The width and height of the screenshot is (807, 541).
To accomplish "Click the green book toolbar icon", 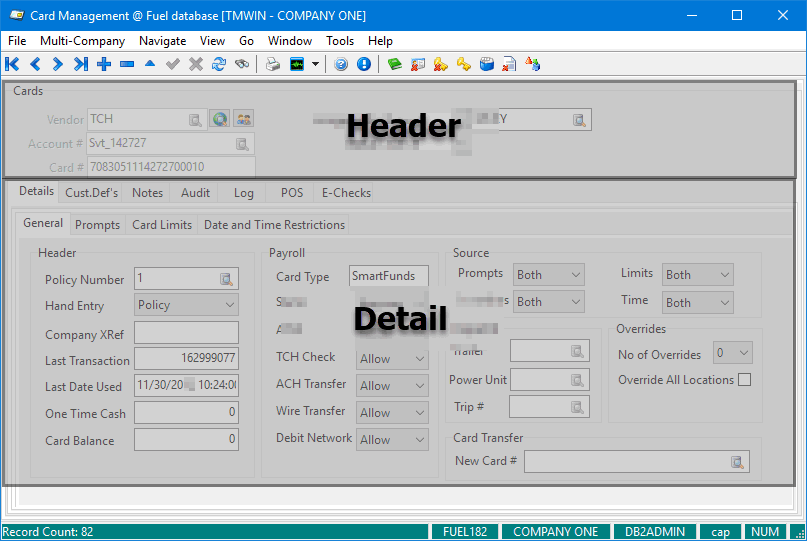I will (395, 64).
